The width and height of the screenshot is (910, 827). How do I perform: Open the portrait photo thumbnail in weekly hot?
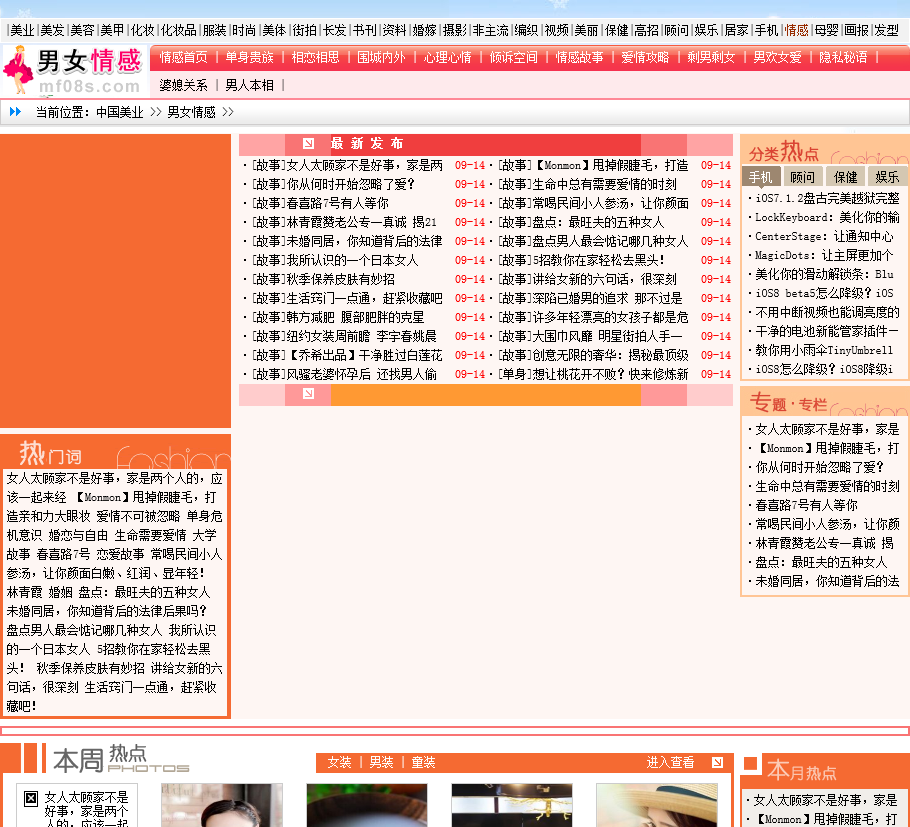[x=222, y=805]
